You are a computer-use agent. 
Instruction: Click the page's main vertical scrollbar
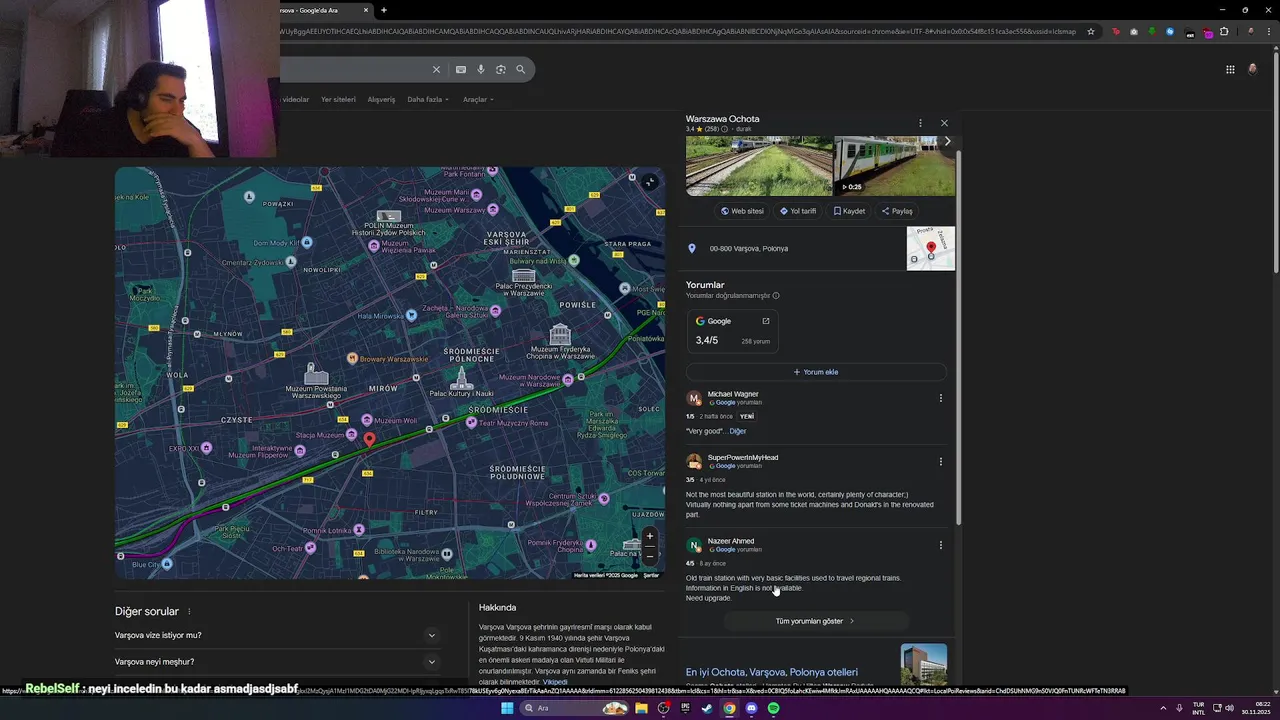point(1276,160)
